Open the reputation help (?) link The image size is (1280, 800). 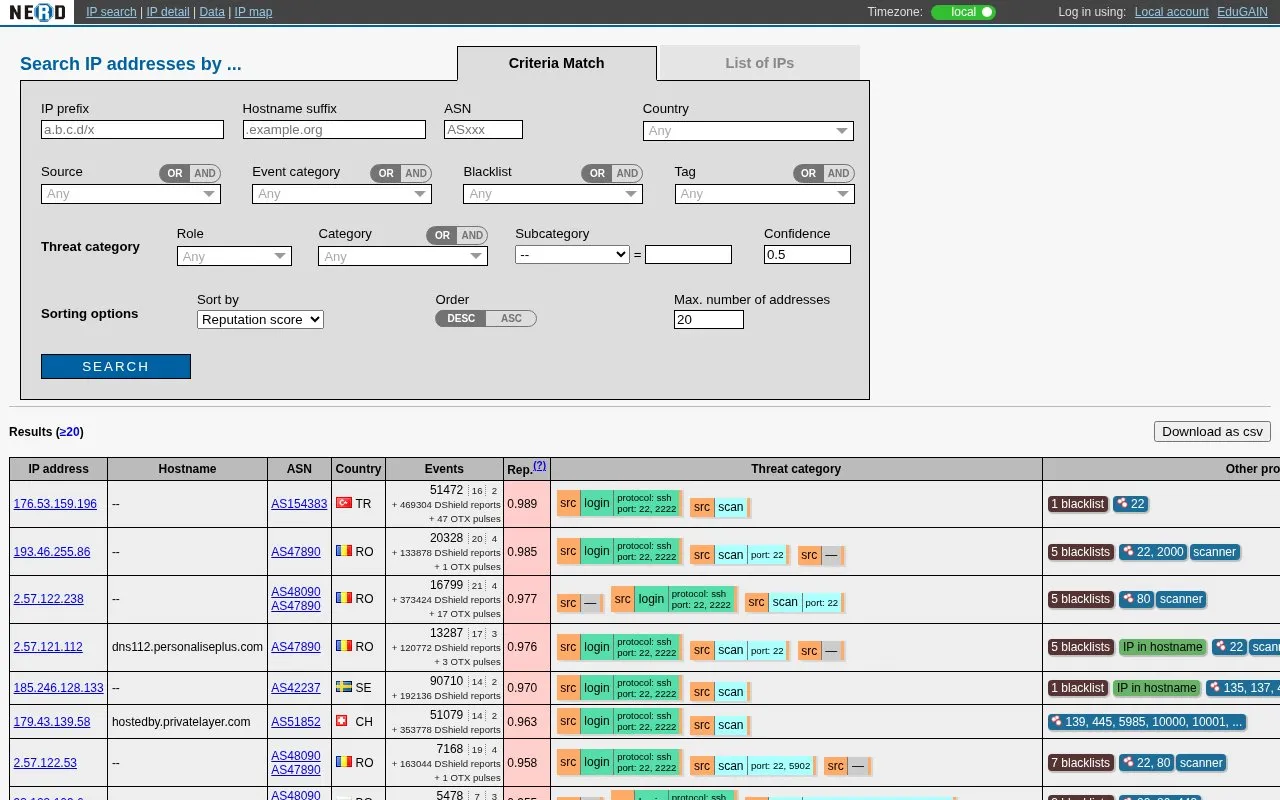540,466
